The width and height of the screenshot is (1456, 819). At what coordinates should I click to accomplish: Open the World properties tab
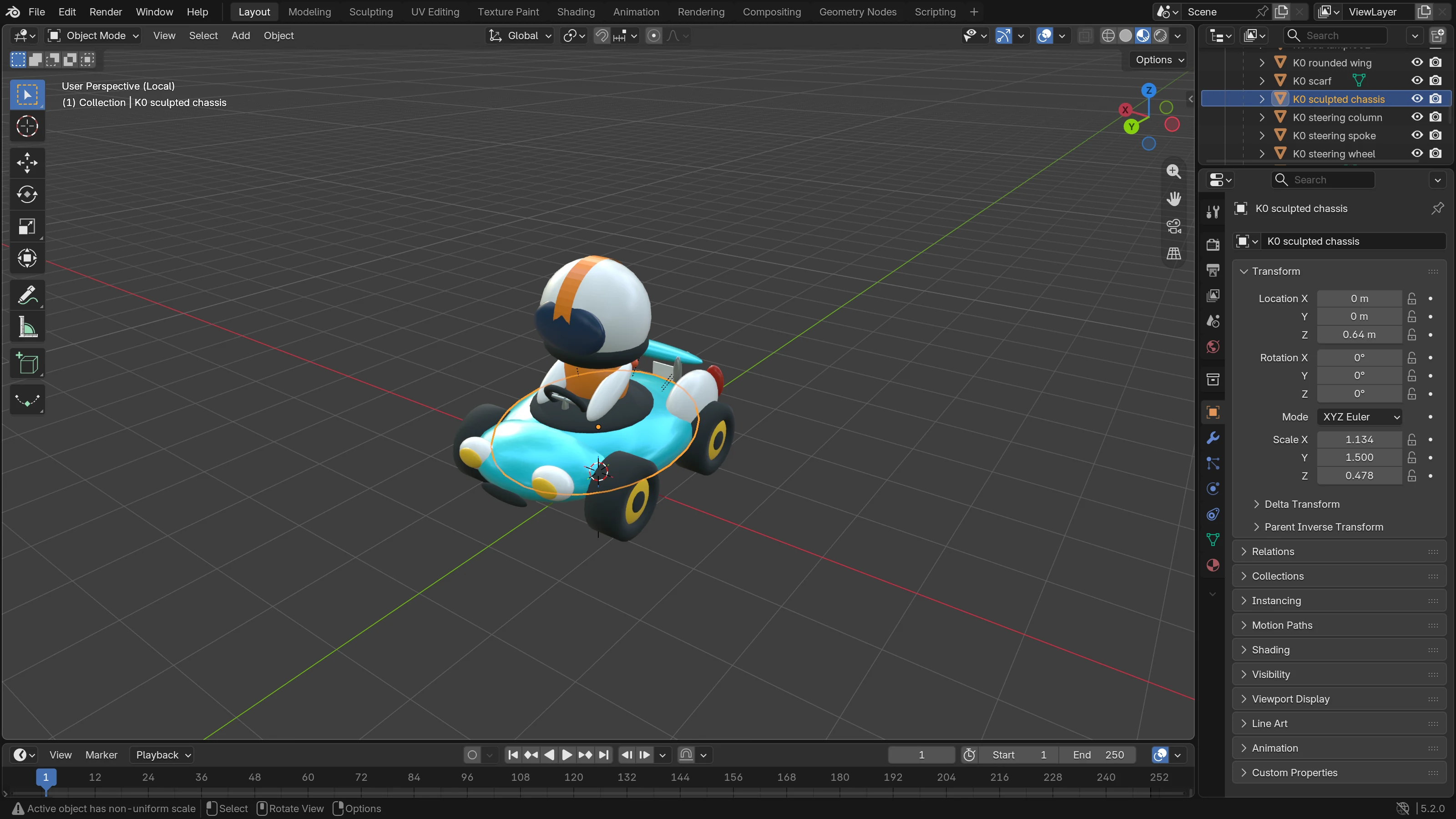coord(1213,347)
